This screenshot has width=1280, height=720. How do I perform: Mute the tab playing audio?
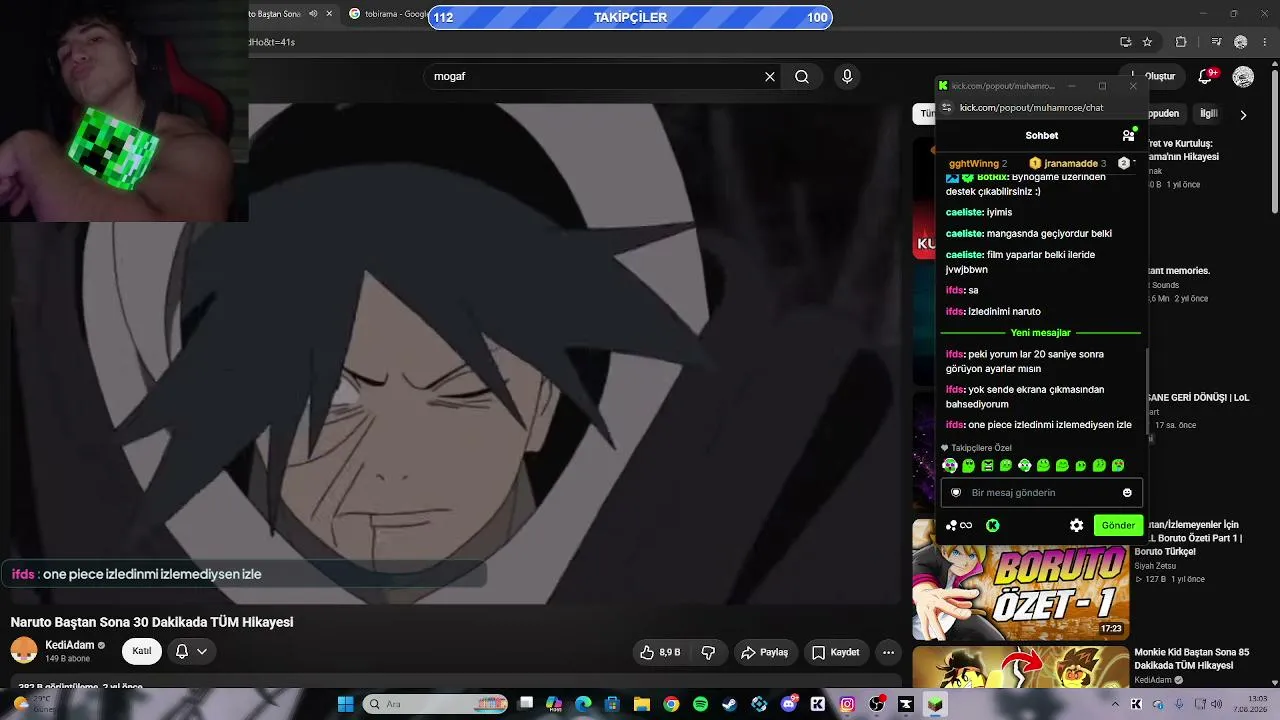313,14
